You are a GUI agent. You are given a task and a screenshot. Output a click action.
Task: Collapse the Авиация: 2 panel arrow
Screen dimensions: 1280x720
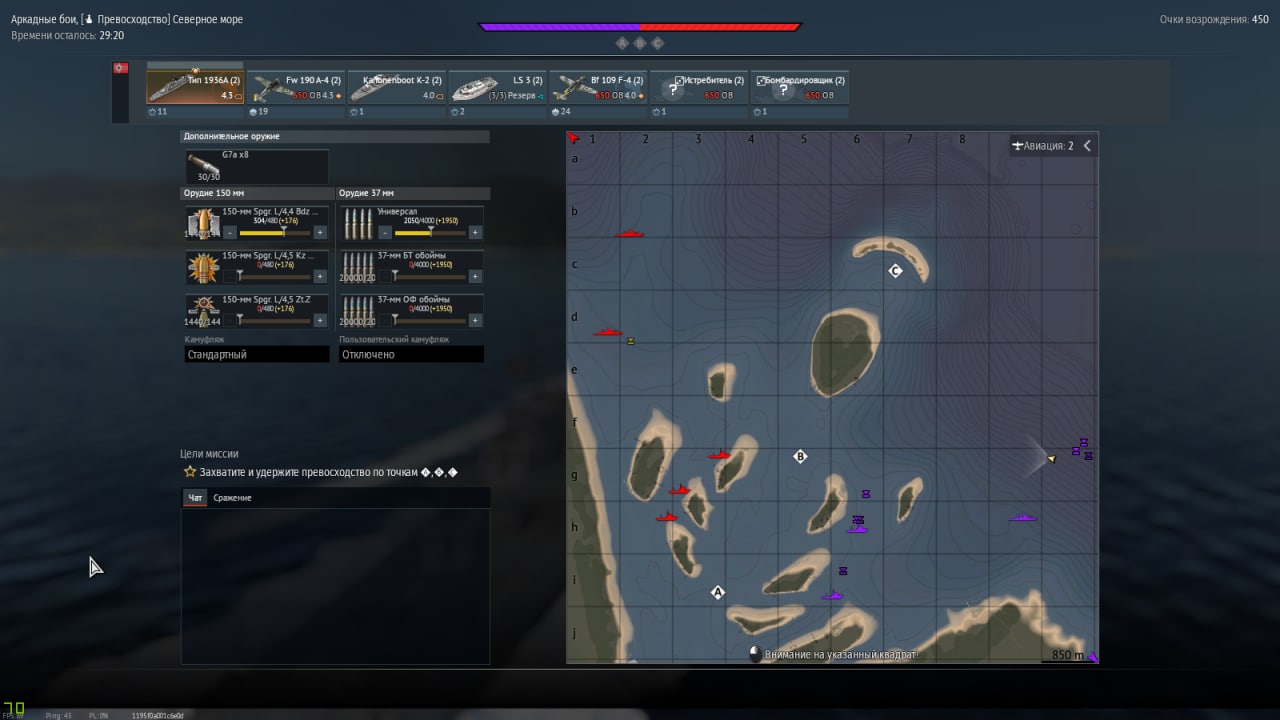click(1087, 146)
